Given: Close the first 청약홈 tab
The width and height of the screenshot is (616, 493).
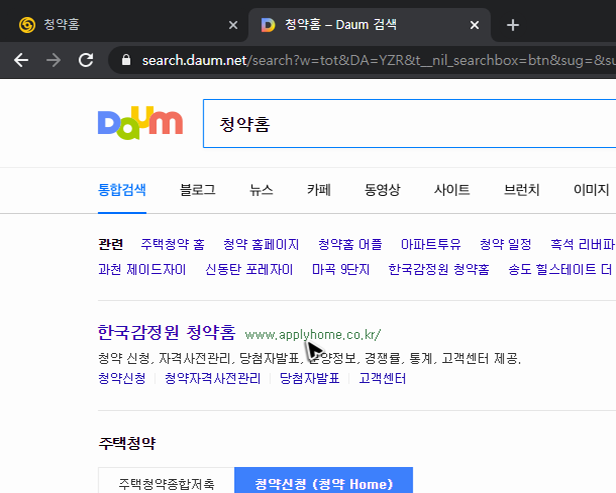Looking at the screenshot, I should (x=233, y=25).
